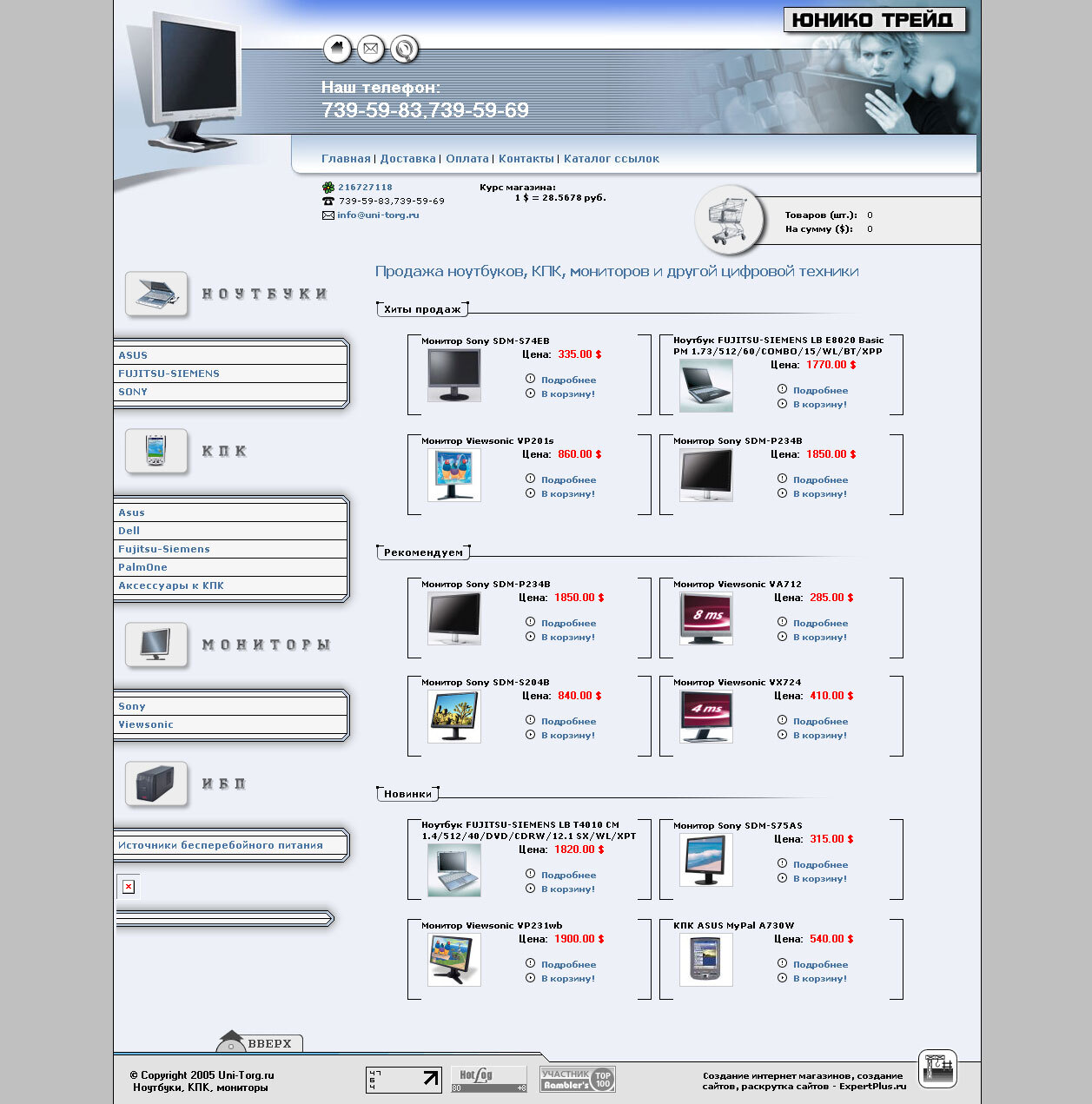Click Viewsonic VP201s monitor thumbnail
This screenshot has height=1104, width=1092.
click(453, 475)
